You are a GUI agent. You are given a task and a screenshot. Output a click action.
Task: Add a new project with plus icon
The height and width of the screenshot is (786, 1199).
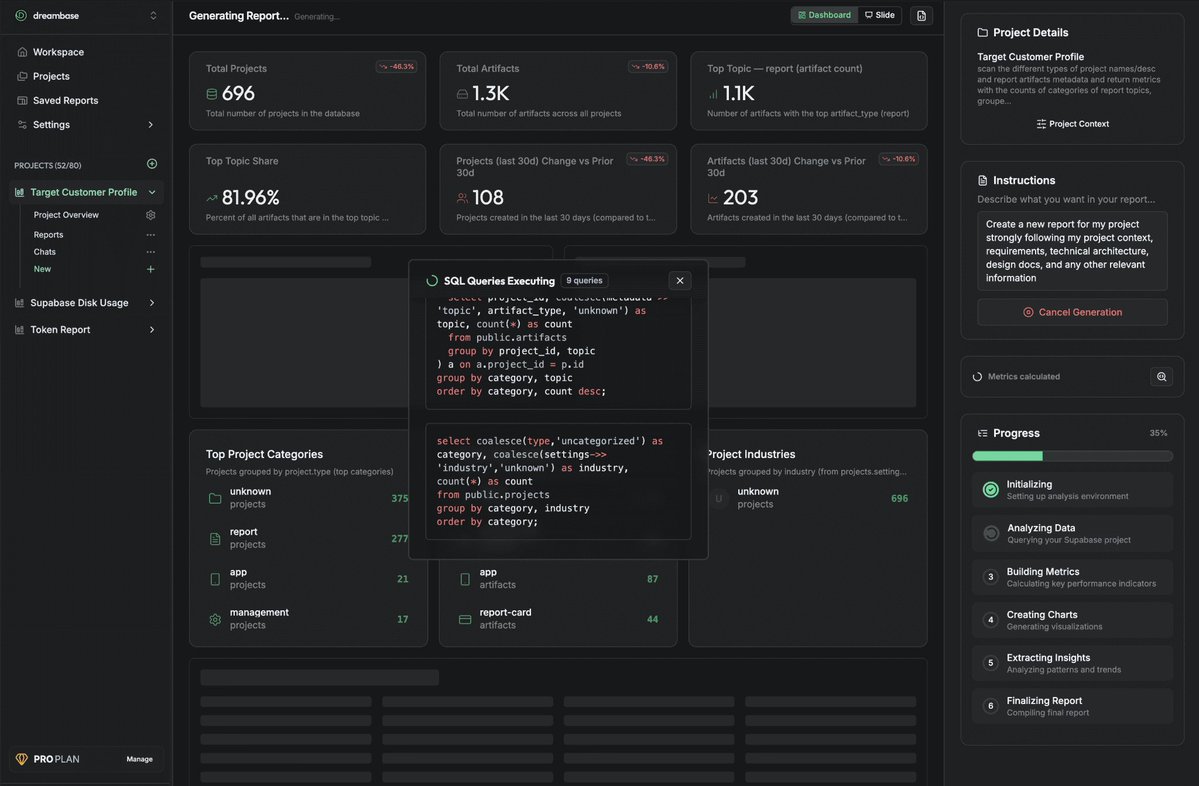pos(151,164)
